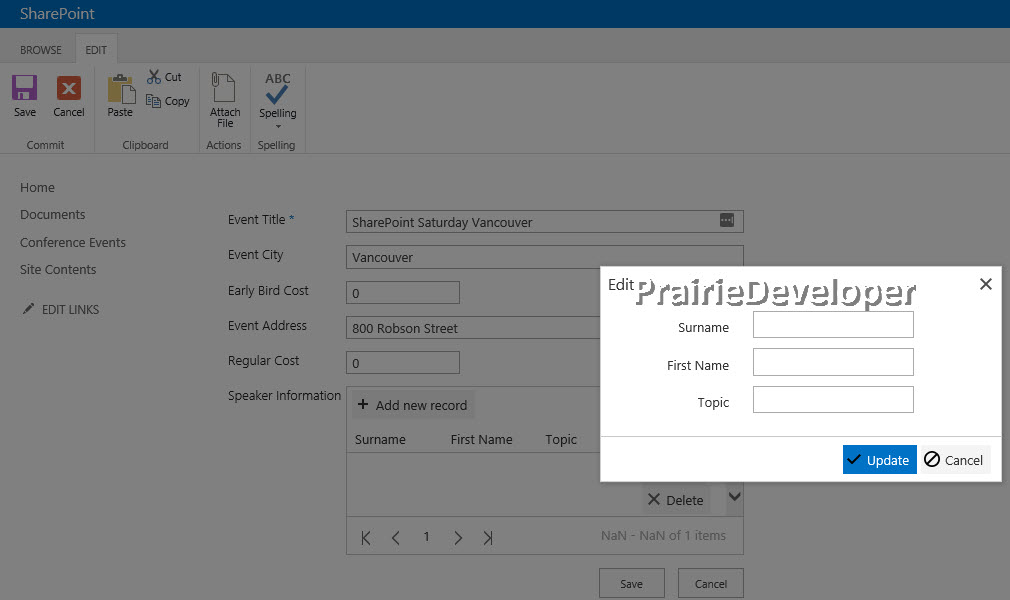Select the EDIT ribbon tab
This screenshot has width=1010, height=600.
[96, 50]
